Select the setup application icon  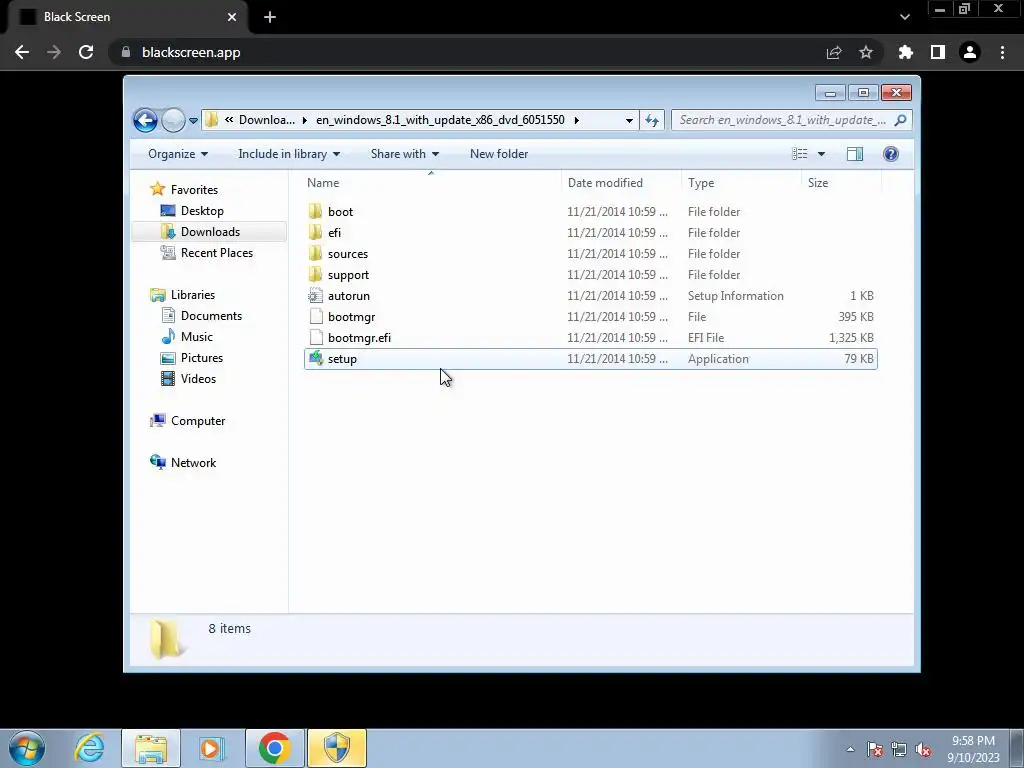click(316, 359)
